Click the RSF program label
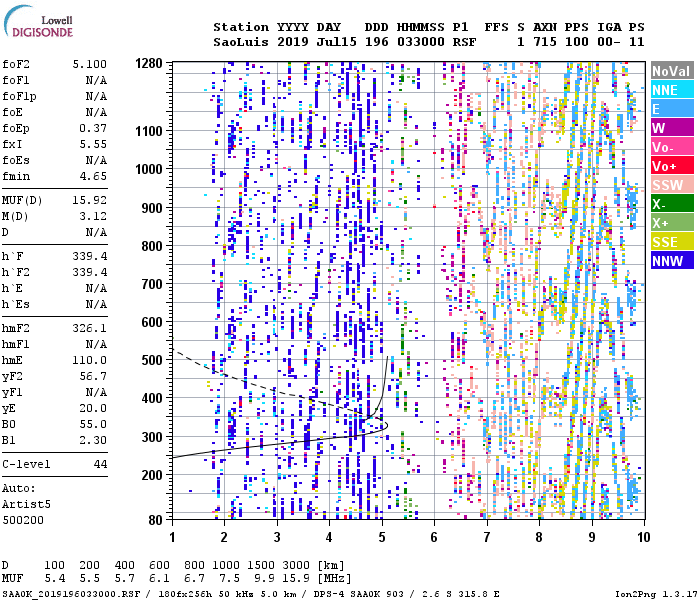700x600 pixels. pyautogui.click(x=464, y=42)
